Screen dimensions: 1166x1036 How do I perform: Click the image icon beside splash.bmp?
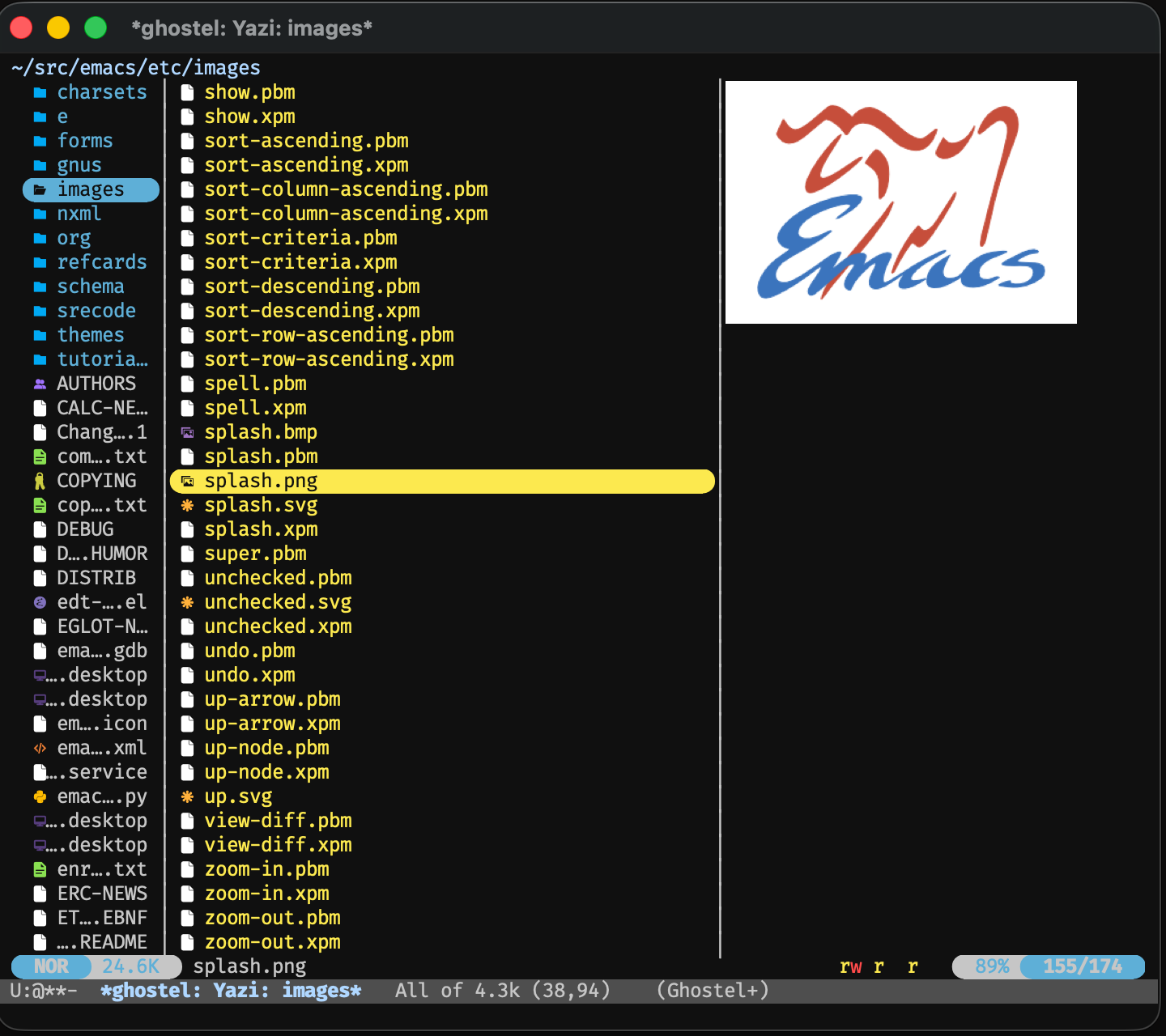187,433
